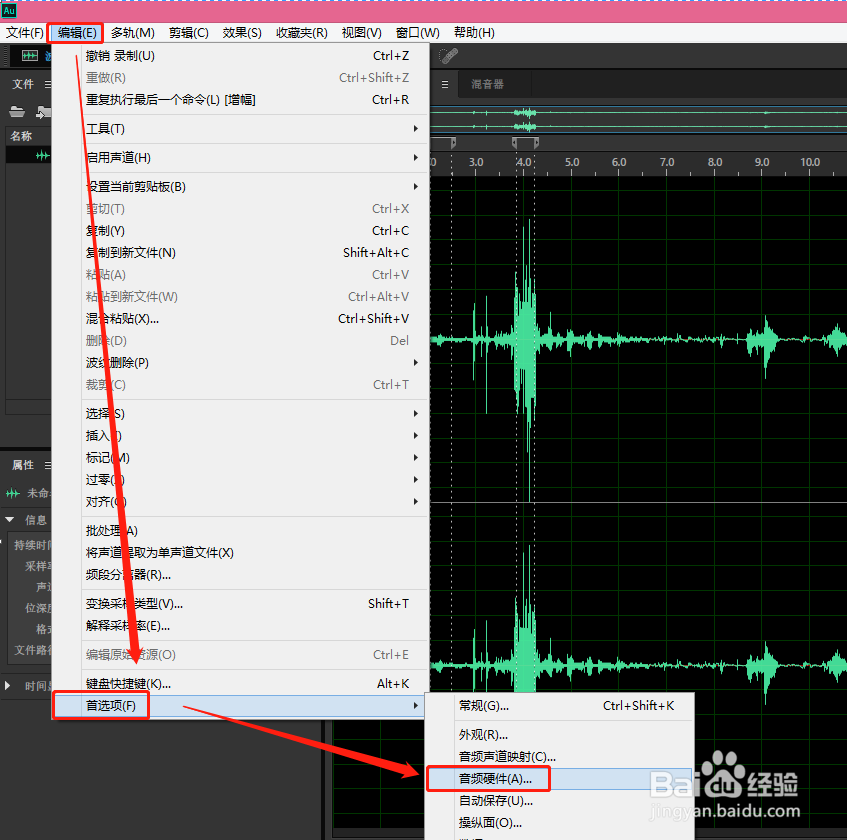The height and width of the screenshot is (840, 847).
Task: Open the Properties panel menu icon
Action: 48,465
